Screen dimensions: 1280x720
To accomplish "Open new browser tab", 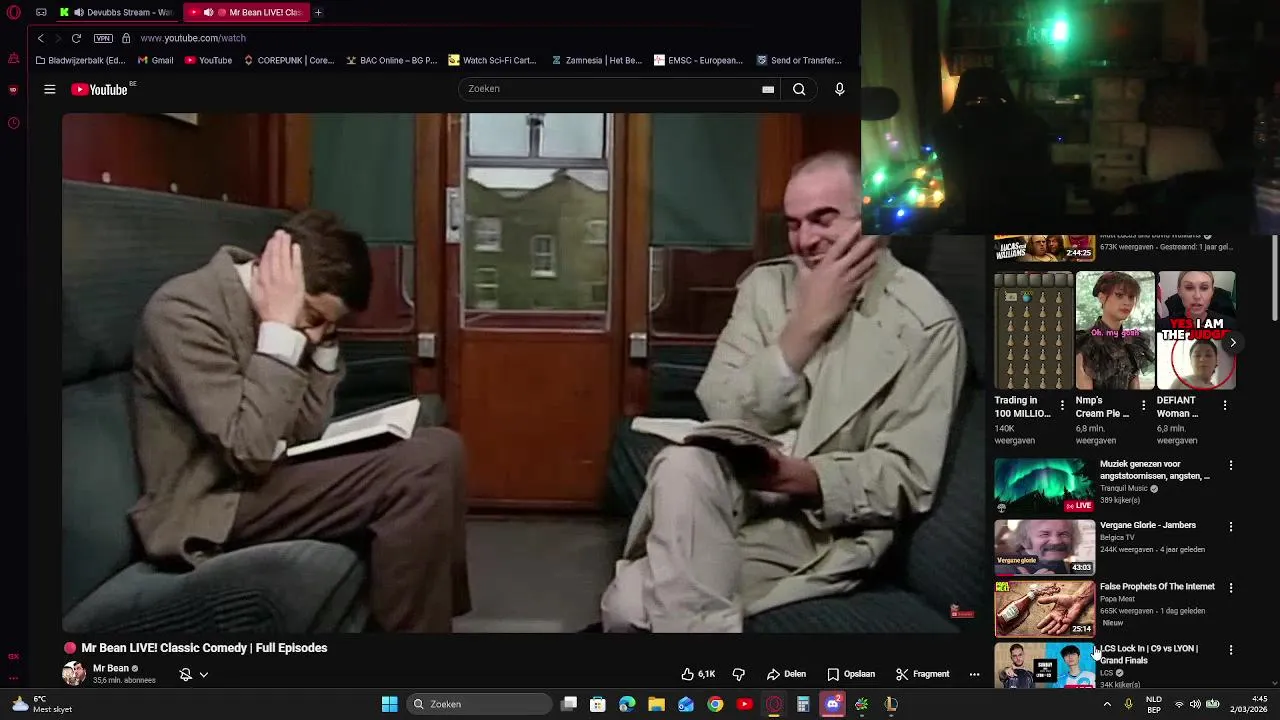I will (318, 12).
